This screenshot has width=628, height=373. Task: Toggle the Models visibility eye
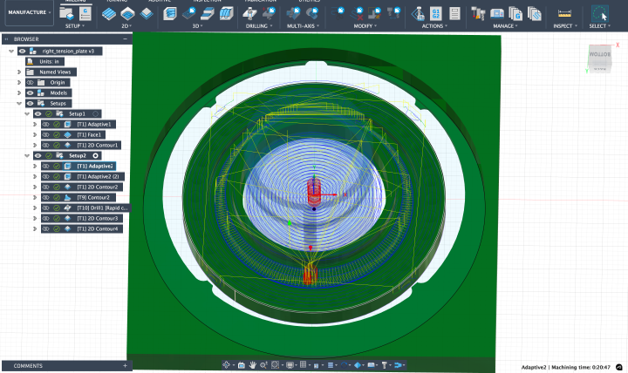tap(30, 93)
